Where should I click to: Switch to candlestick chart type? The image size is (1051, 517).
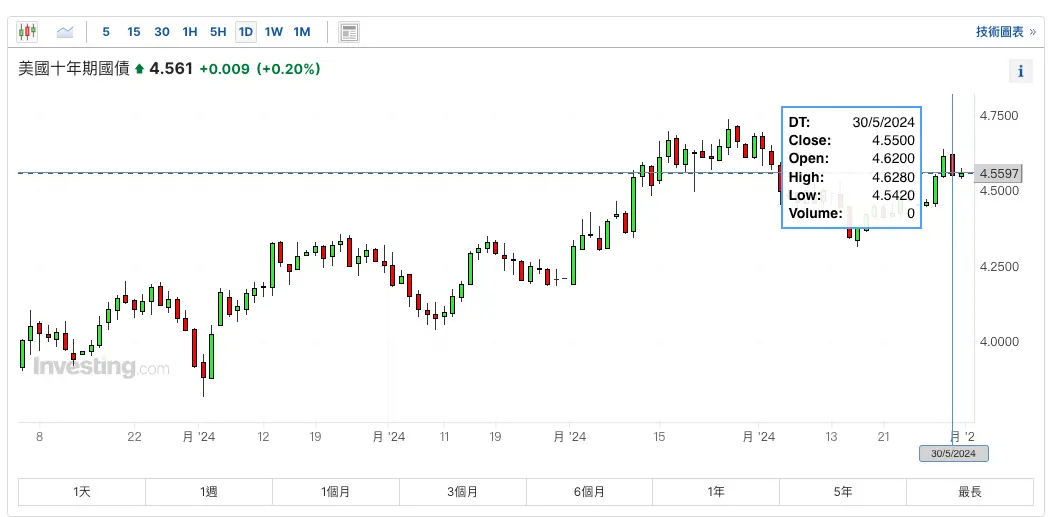coord(28,32)
